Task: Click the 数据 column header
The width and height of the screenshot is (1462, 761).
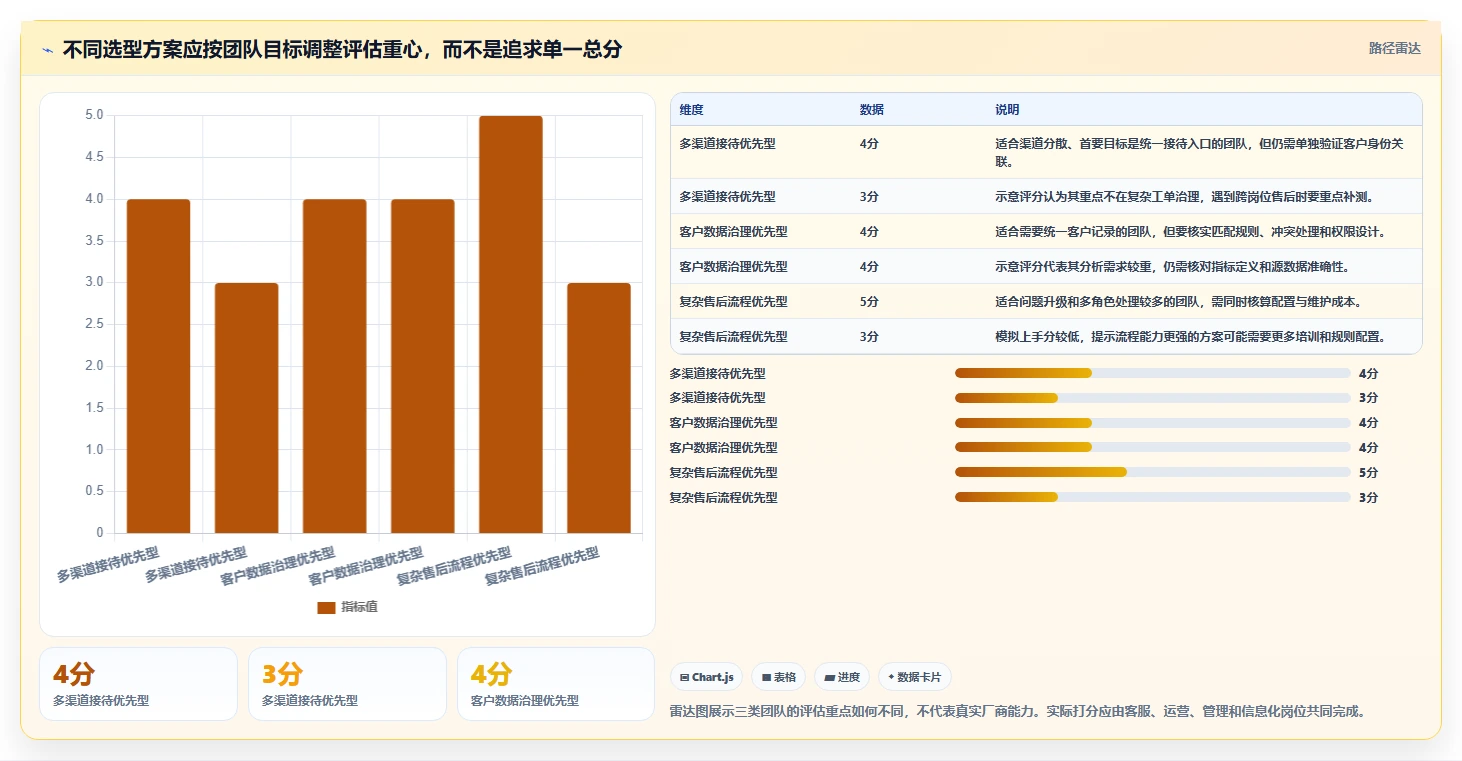Action: click(x=871, y=110)
